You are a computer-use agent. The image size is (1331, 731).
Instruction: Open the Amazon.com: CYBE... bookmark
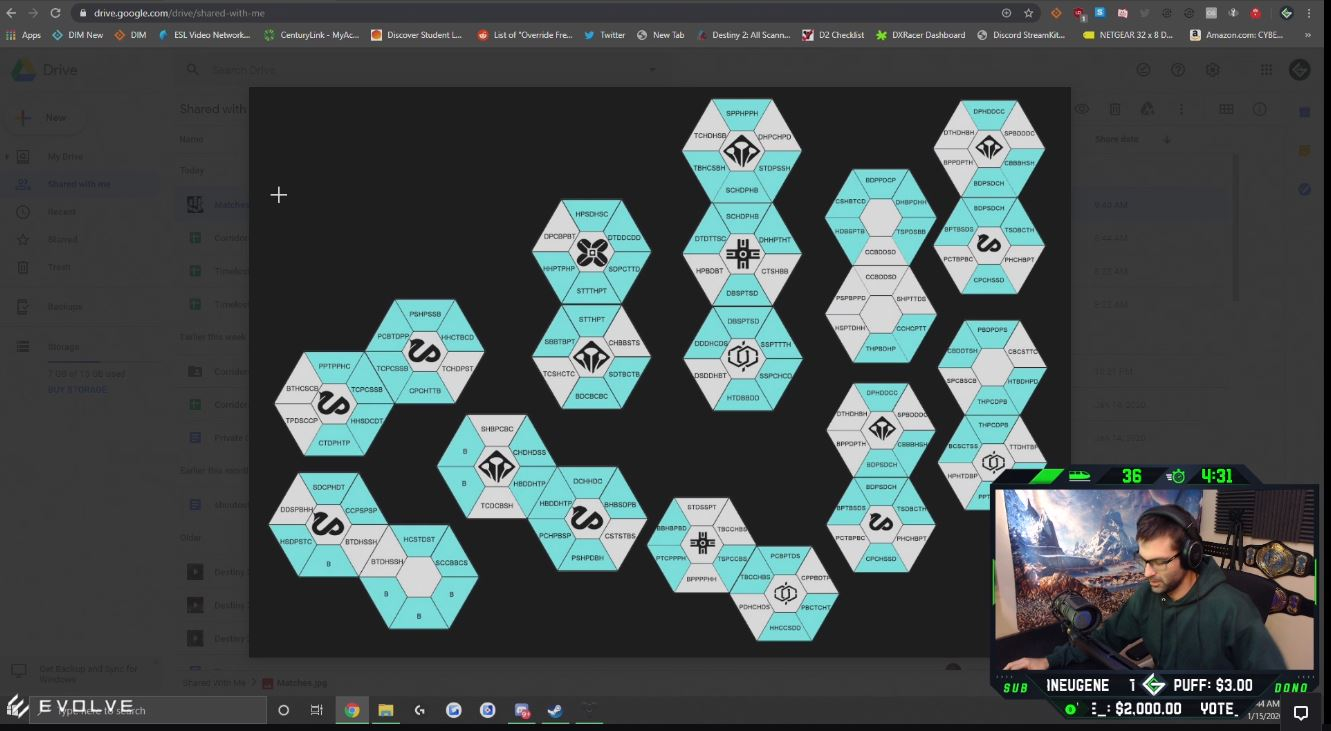tap(1236, 35)
